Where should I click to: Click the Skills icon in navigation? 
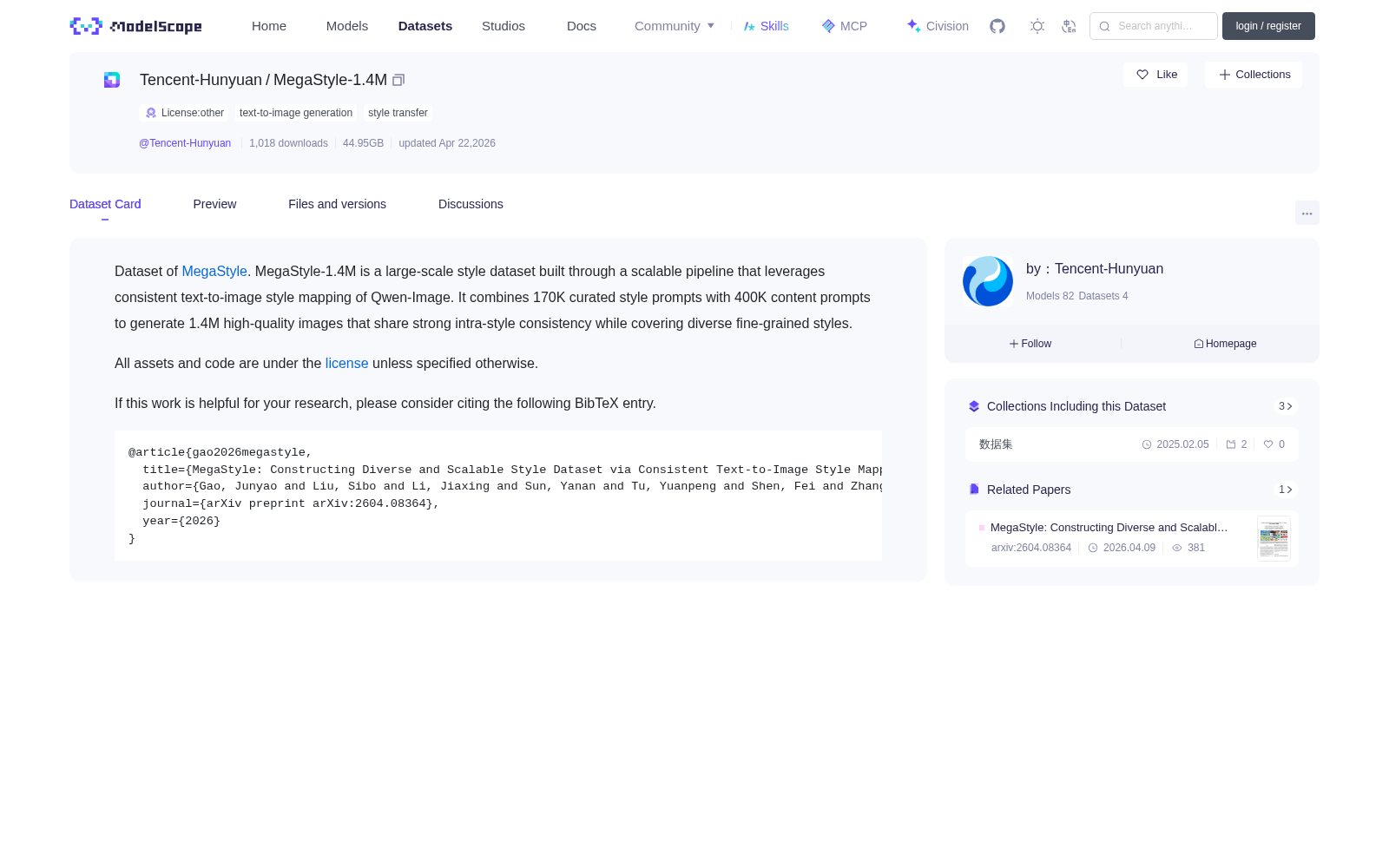(x=749, y=26)
